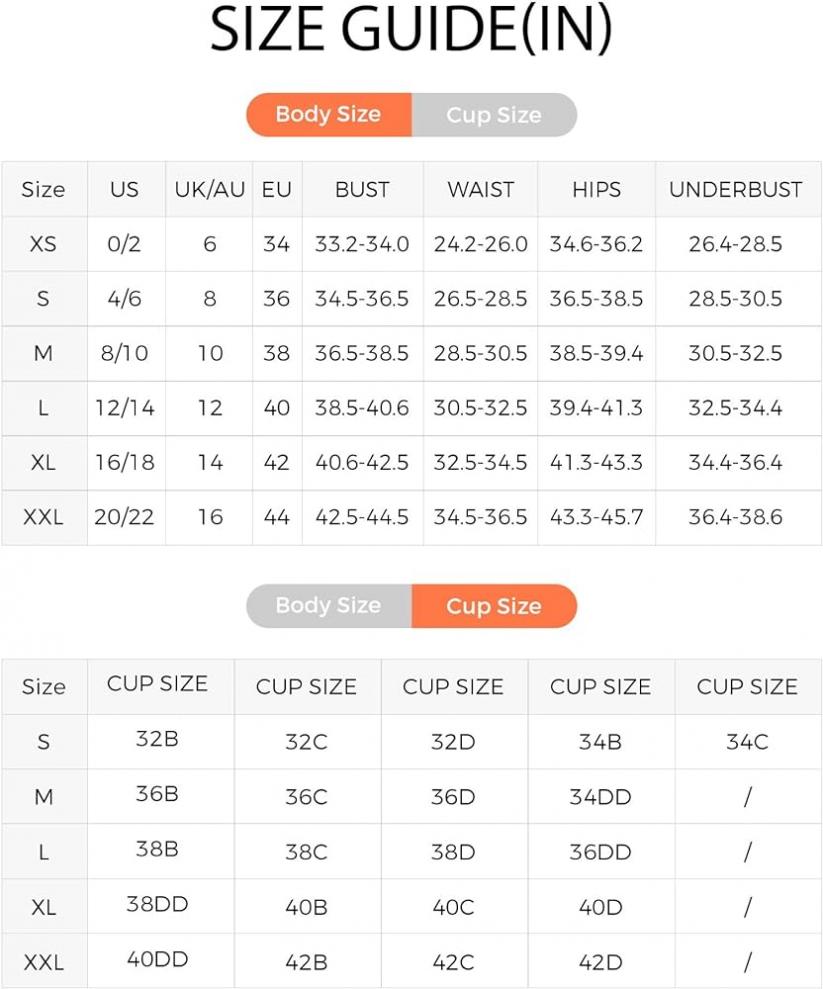Click the UNDERBUST column header
This screenshot has height=989, width=823.
pyautogui.click(x=735, y=189)
